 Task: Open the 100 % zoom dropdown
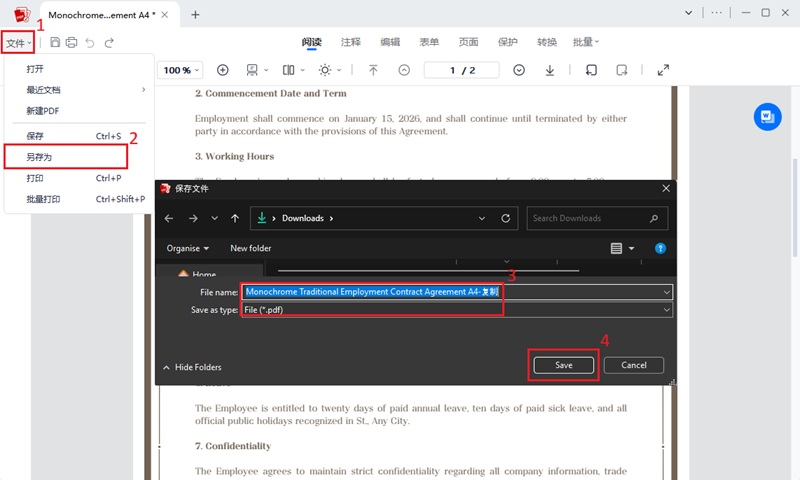coord(181,70)
